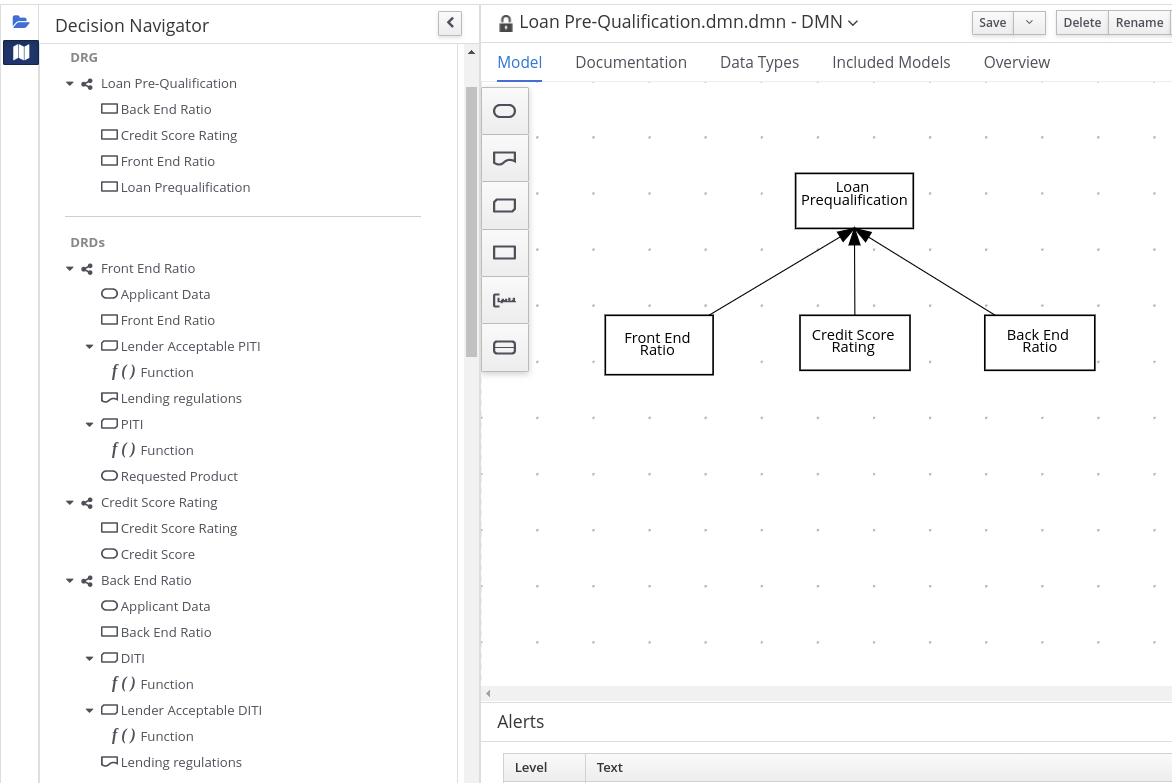Select the Input Data oval palette tool
Screen dimensions: 1172x783
[505, 111]
